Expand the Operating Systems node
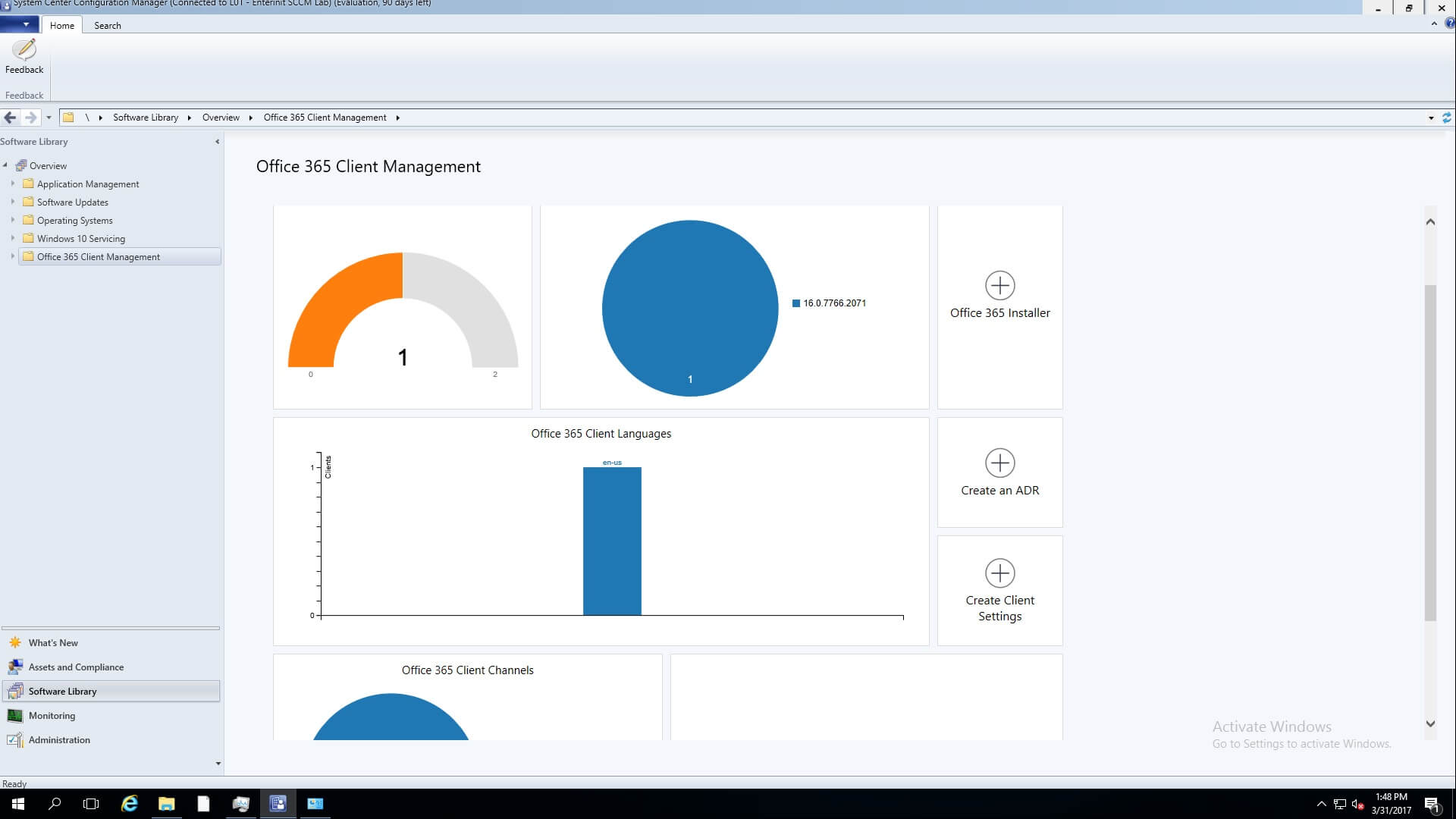This screenshot has height=819, width=1456. 13,220
